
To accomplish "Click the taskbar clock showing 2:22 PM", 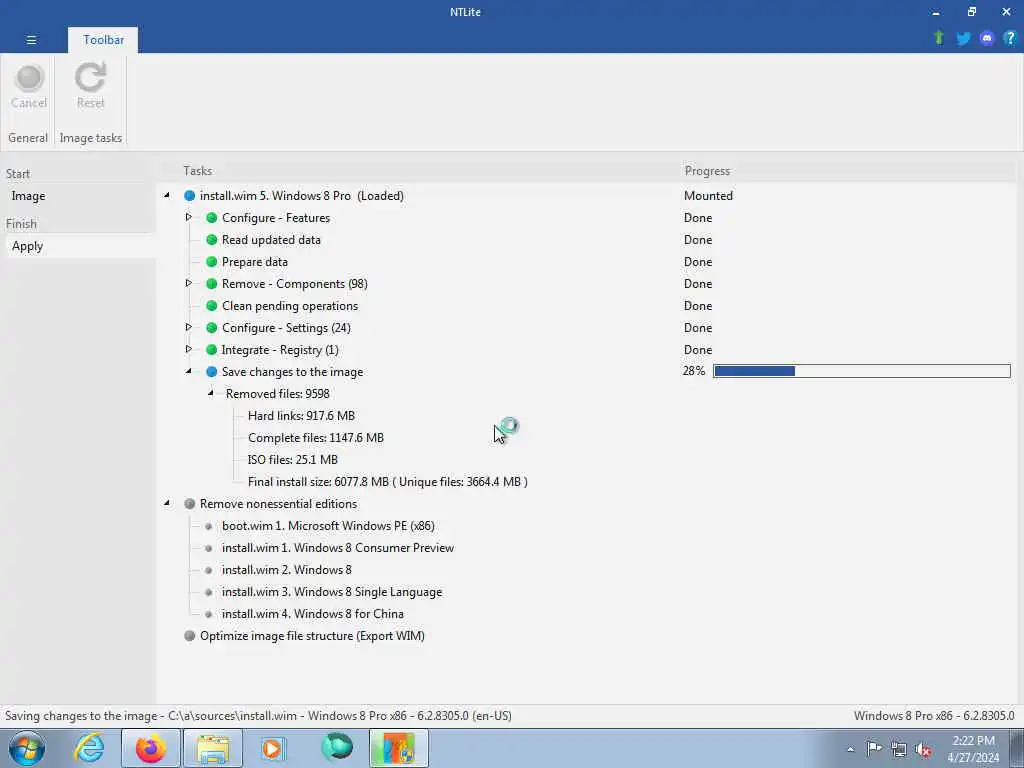I will [x=973, y=749].
